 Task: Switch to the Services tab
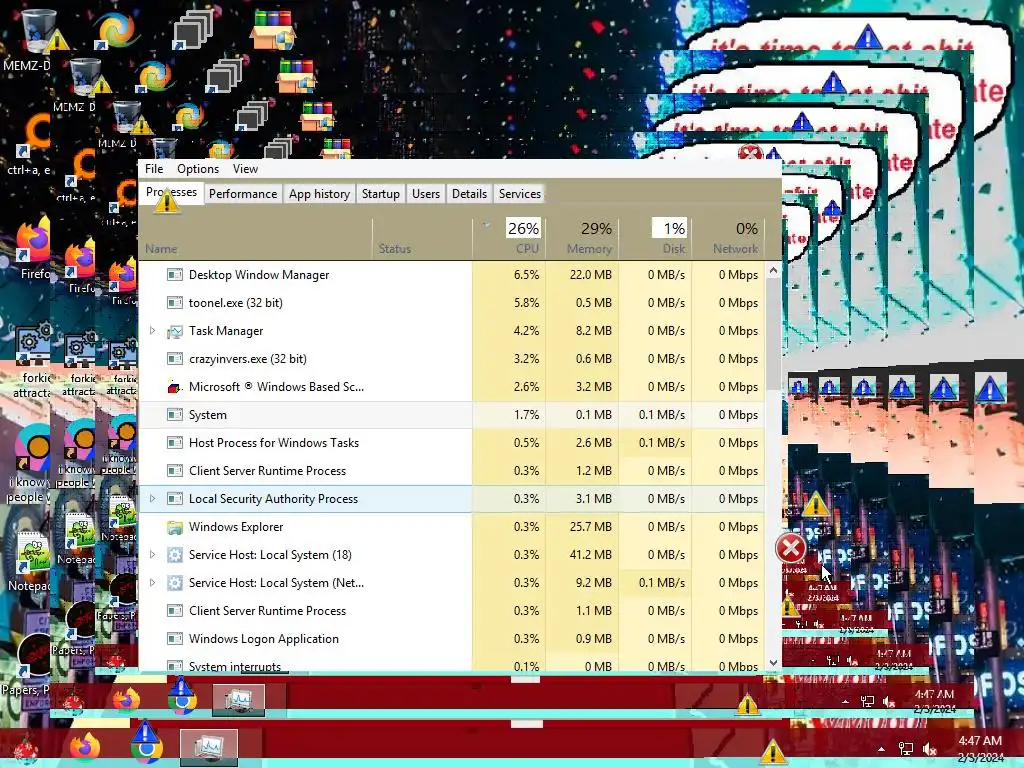(520, 194)
